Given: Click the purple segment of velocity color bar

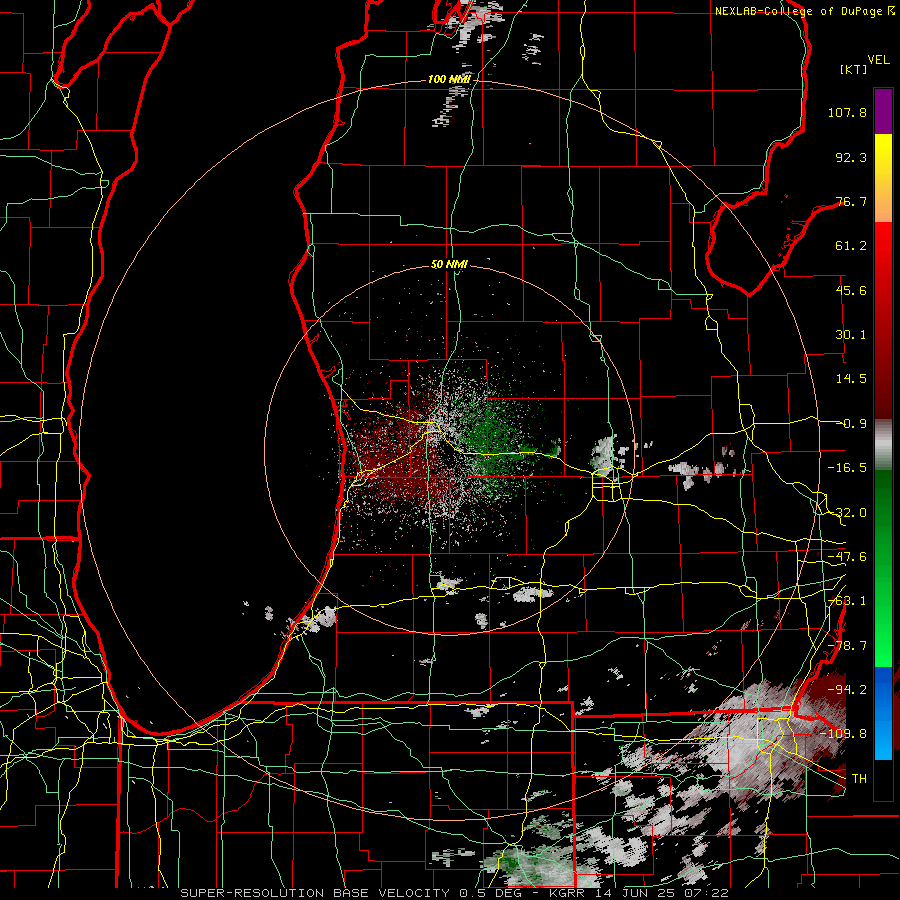Looking at the screenshot, I should (883, 111).
